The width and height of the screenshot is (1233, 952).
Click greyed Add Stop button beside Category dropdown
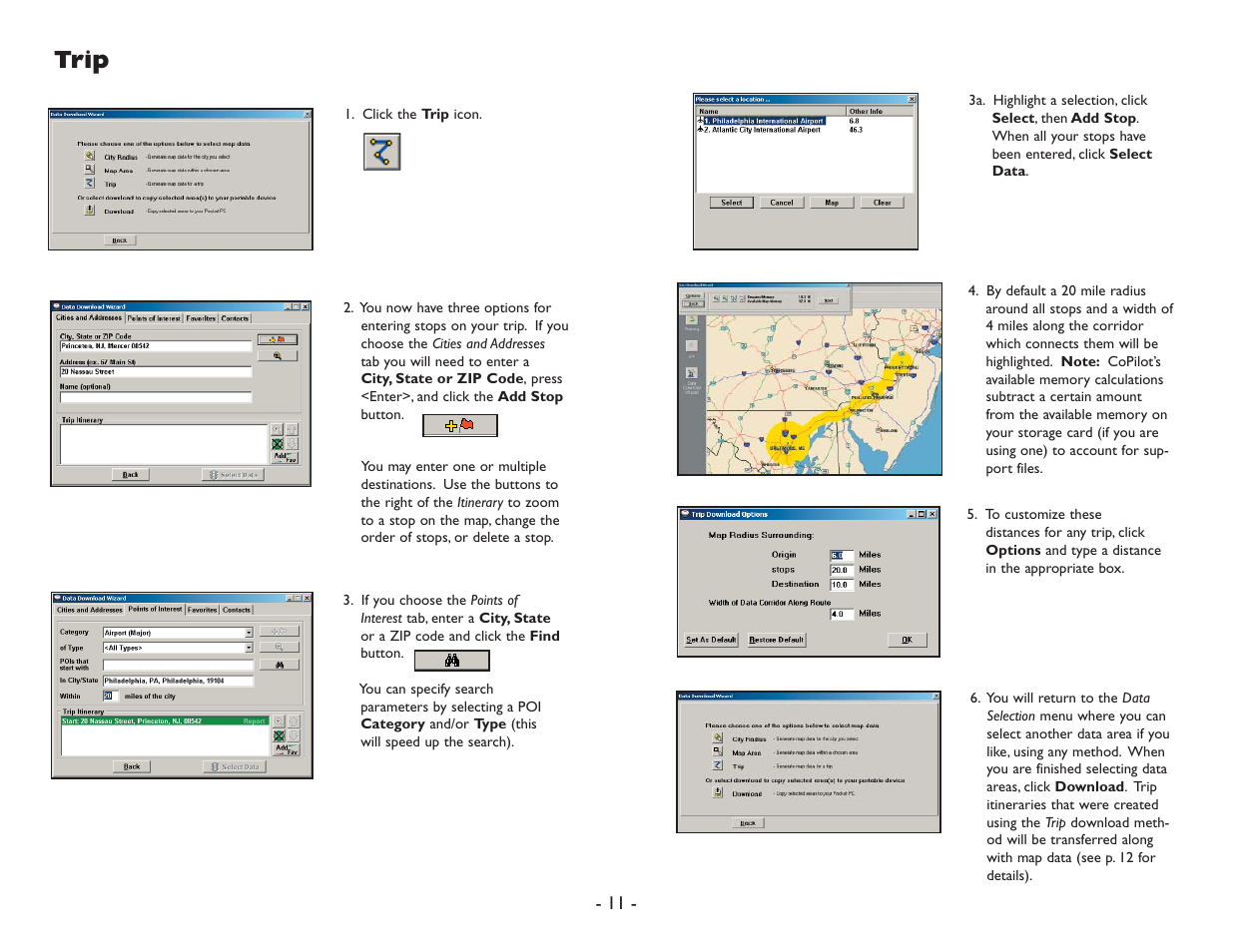coord(280,632)
